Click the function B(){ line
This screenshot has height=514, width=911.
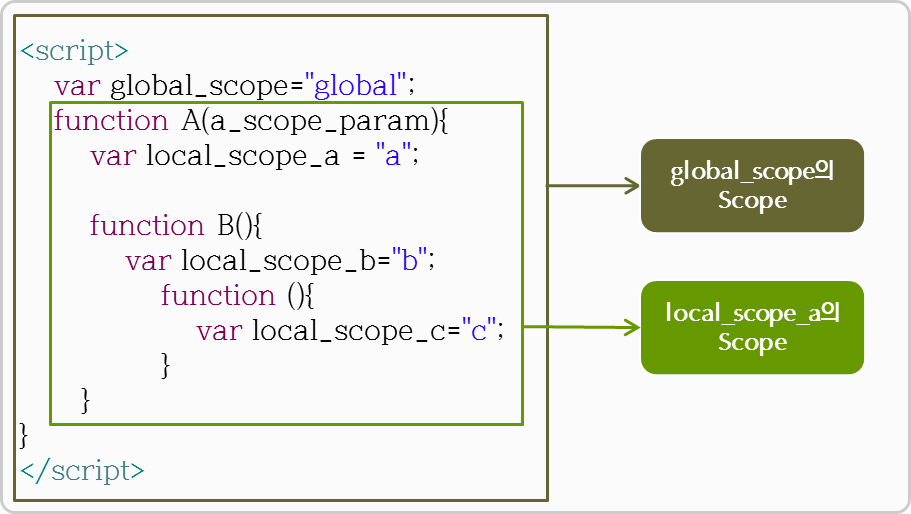[176, 225]
